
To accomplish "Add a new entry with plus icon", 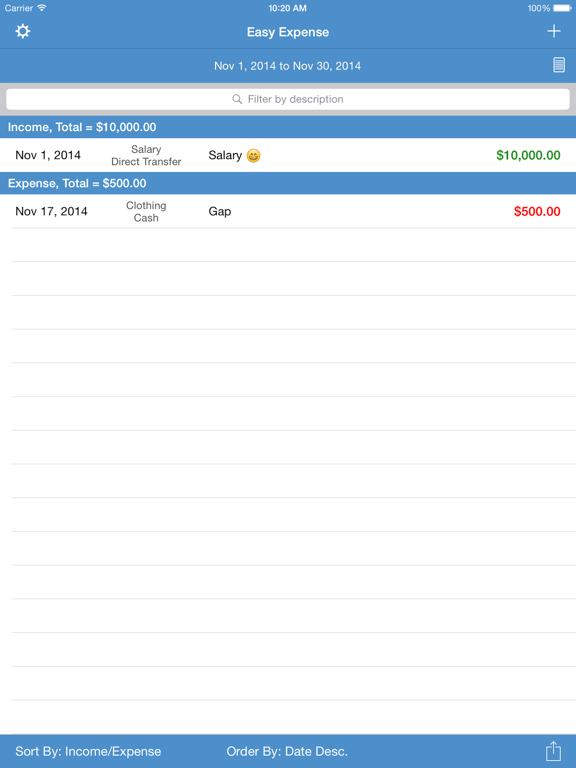I will [x=554, y=31].
